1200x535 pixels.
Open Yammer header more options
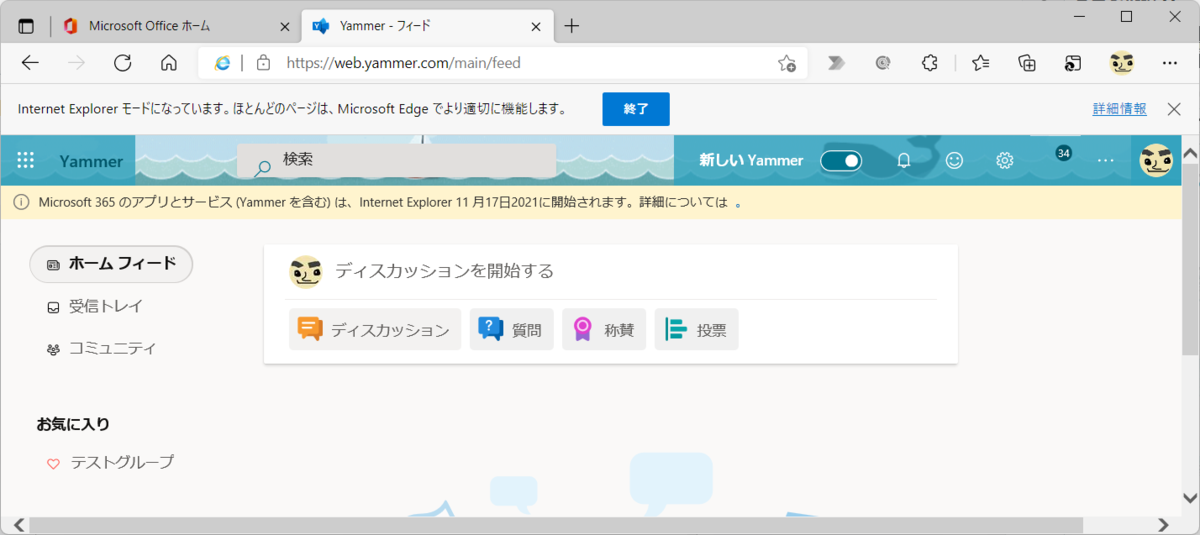tap(1105, 160)
